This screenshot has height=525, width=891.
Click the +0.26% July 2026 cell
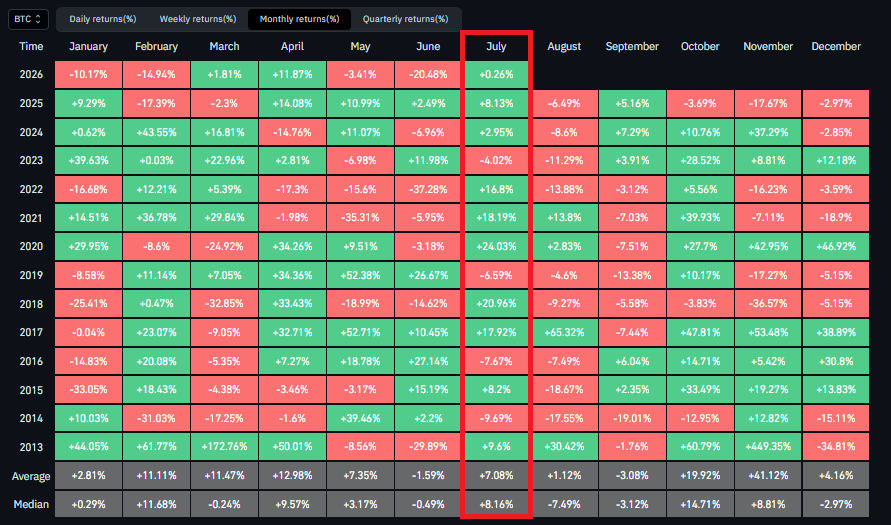pyautogui.click(x=496, y=74)
